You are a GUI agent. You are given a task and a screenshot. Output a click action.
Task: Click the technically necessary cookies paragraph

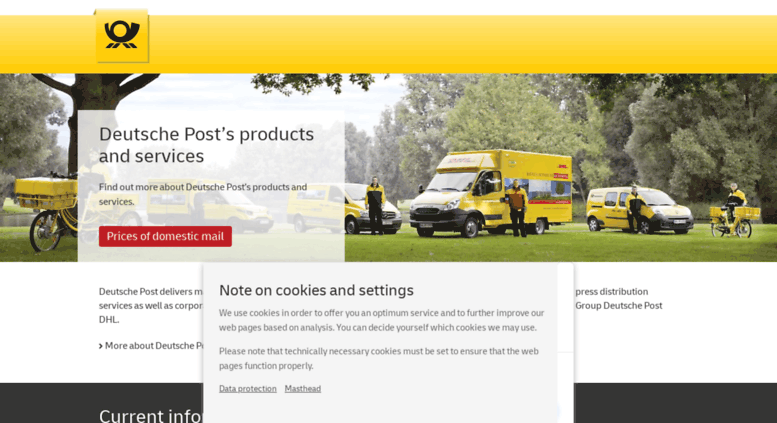[379, 358]
